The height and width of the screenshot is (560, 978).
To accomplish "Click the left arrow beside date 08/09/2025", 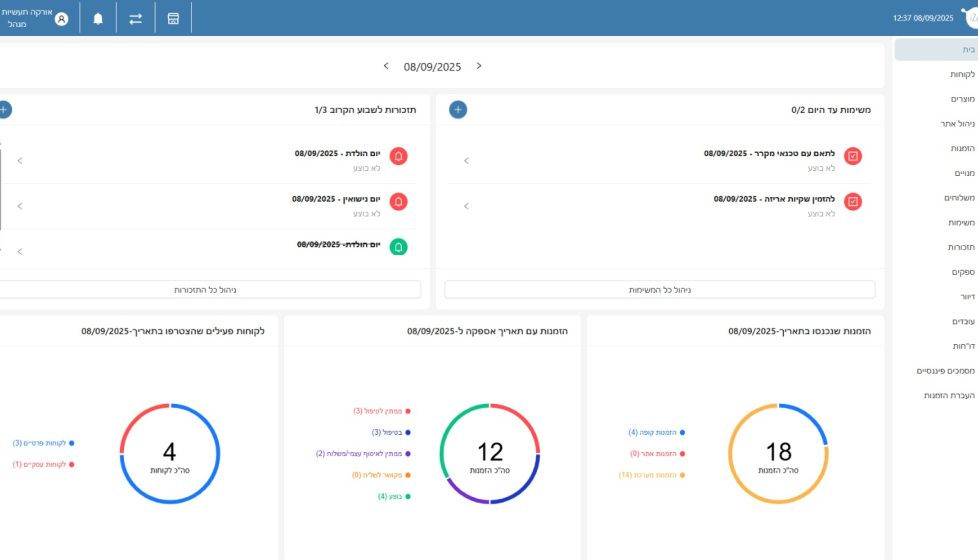I will (x=386, y=66).
